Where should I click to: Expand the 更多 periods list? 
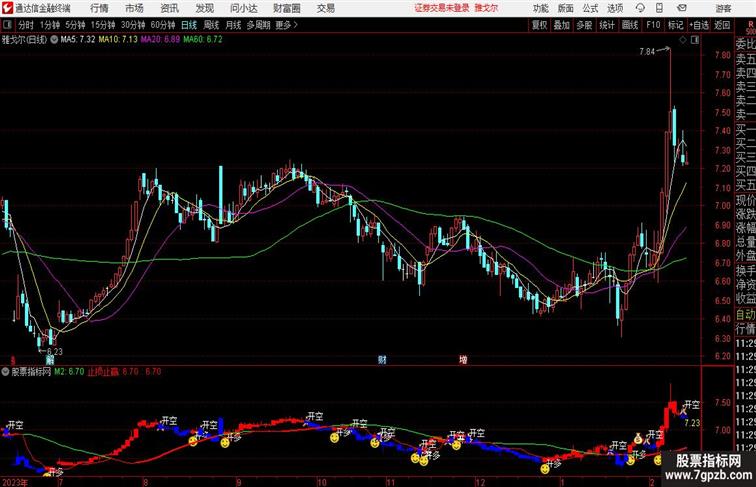(x=287, y=25)
